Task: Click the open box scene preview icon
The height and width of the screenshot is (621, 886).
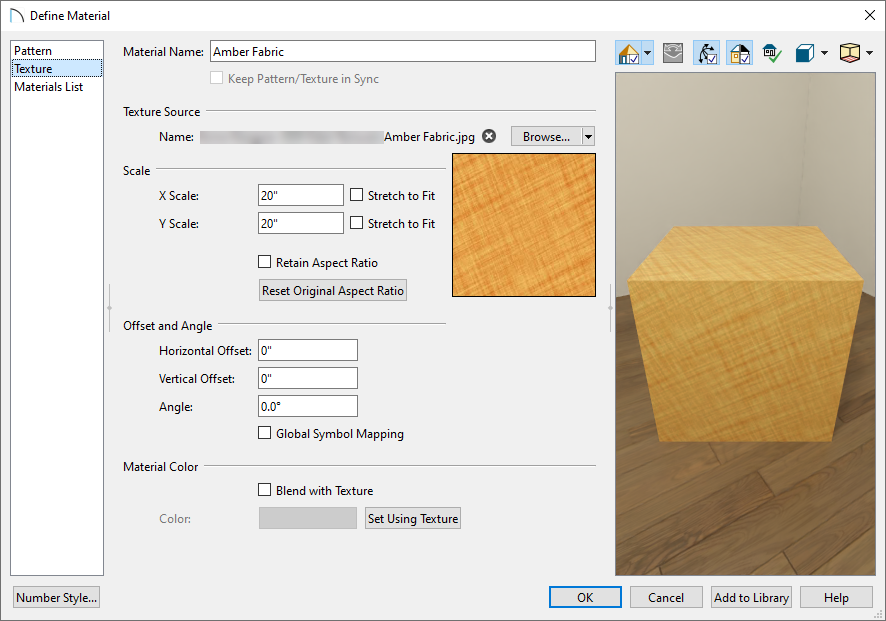Action: (x=851, y=52)
